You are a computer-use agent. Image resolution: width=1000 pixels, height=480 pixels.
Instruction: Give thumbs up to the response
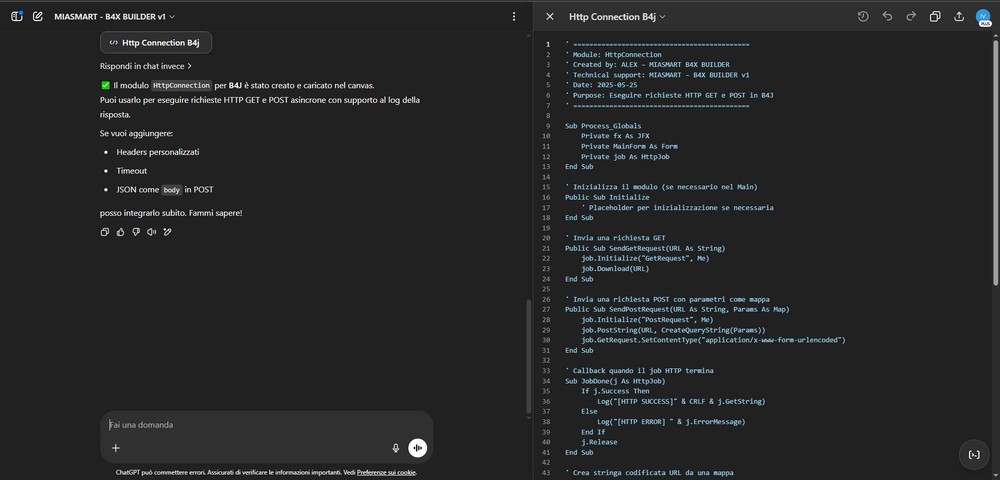point(121,232)
